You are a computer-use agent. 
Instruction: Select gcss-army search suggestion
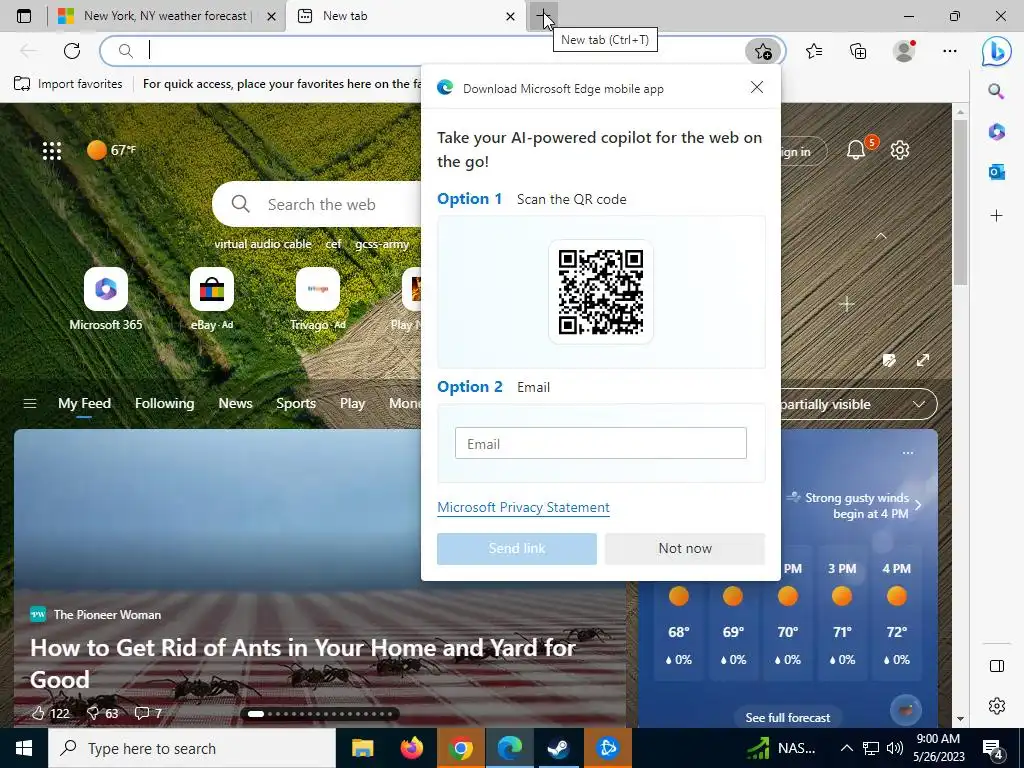pos(382,244)
